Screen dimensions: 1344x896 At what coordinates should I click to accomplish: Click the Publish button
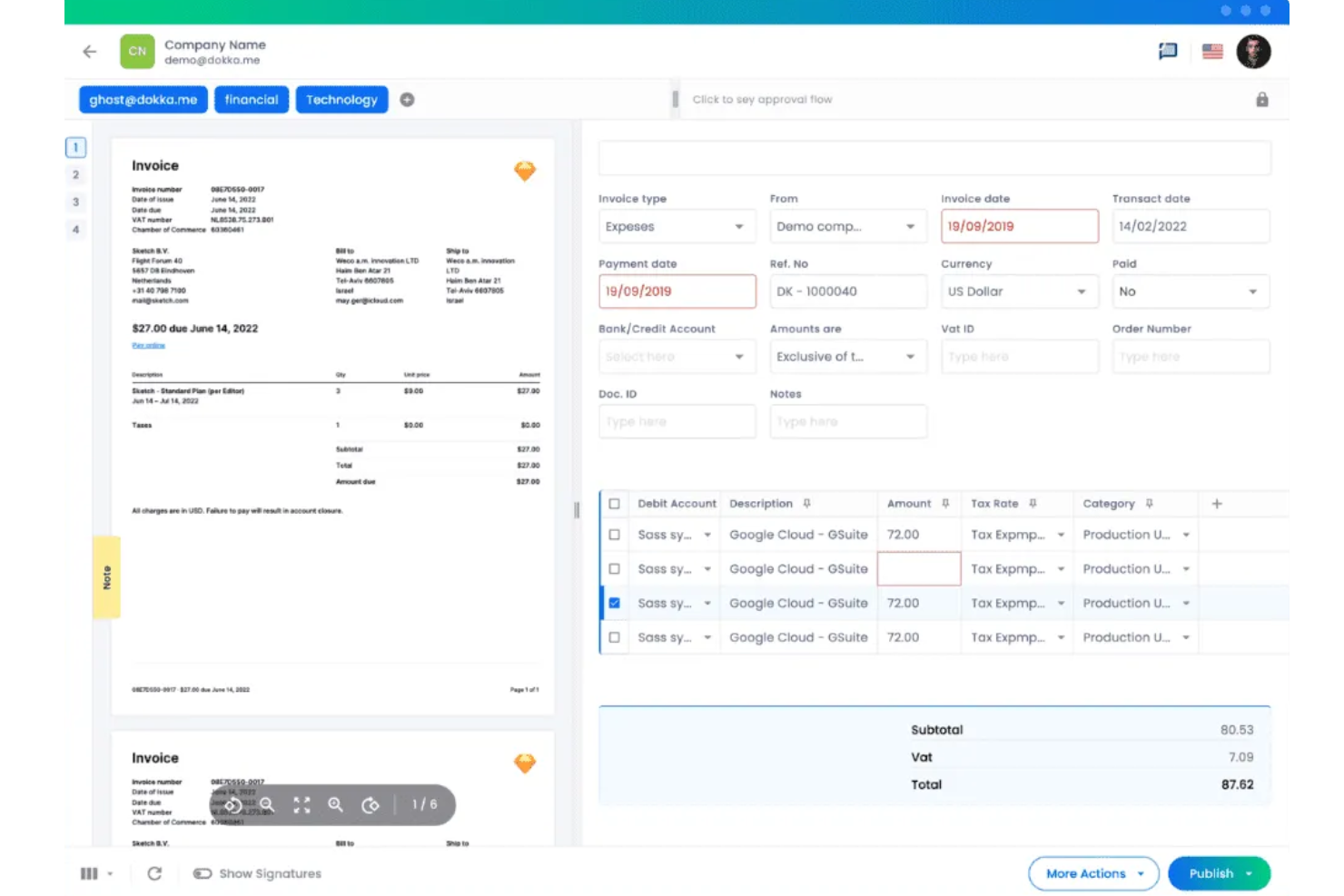coord(1211,873)
